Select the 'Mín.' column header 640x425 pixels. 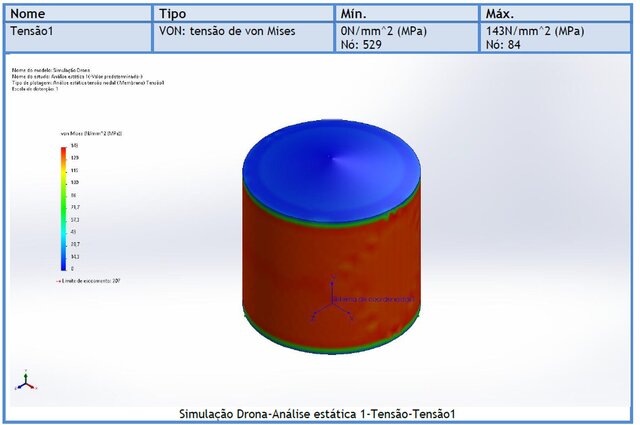pyautogui.click(x=356, y=14)
